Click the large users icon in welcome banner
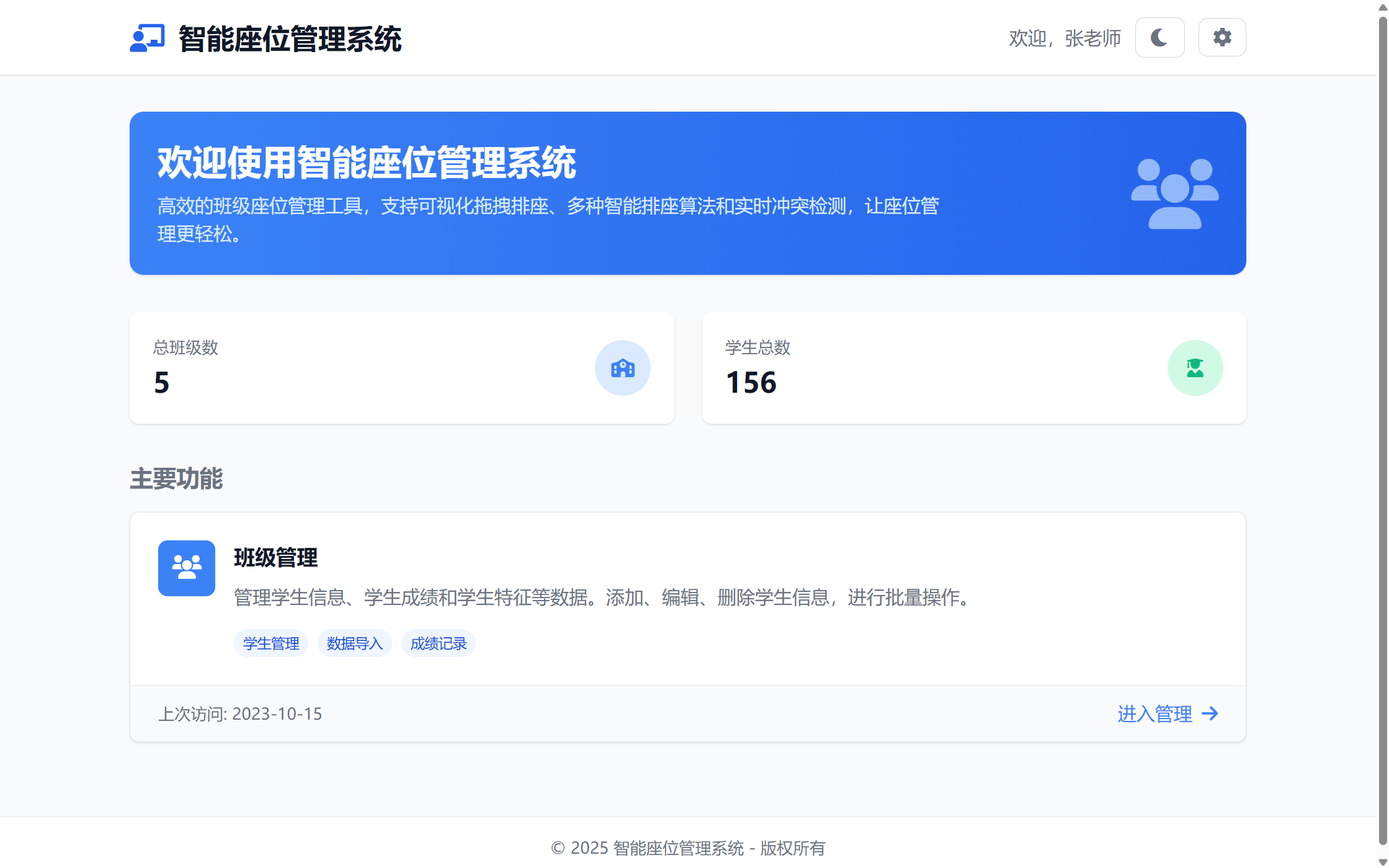The height and width of the screenshot is (868, 1389). point(1174,194)
